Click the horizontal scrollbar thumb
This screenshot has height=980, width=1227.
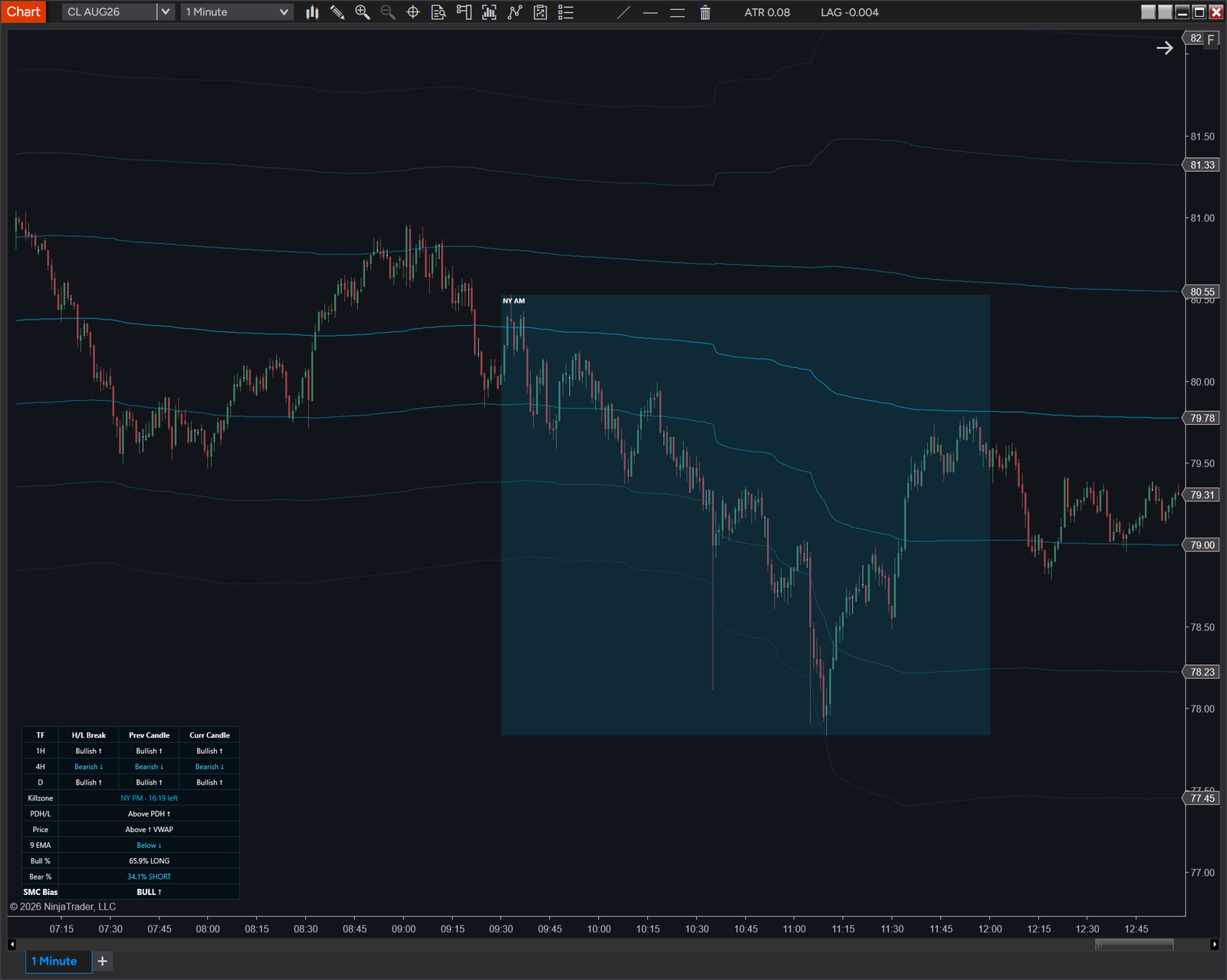point(1134,944)
